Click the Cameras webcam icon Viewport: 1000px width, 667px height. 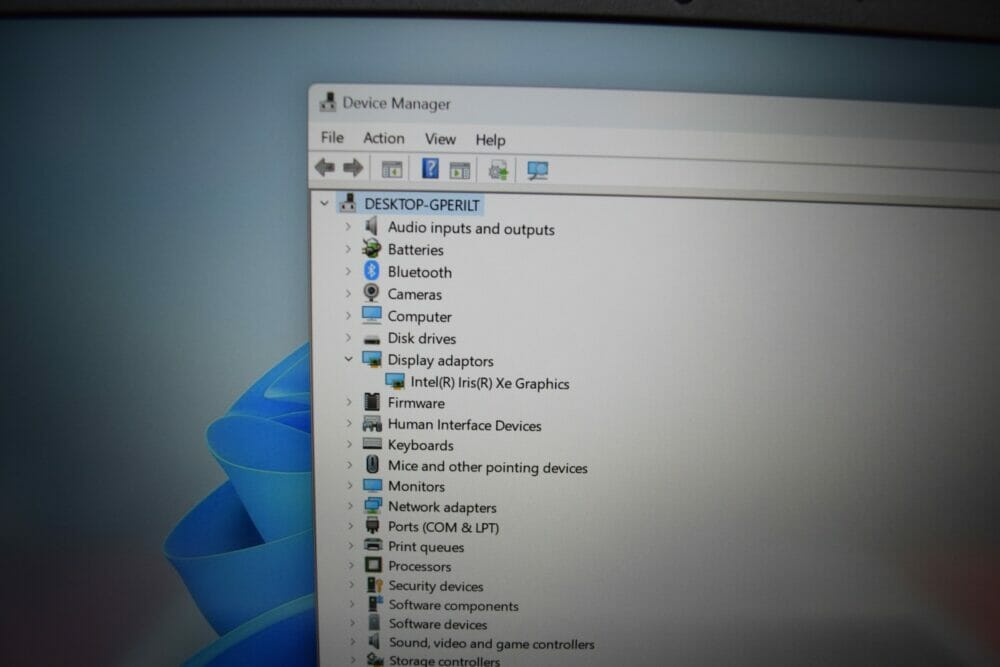[371, 293]
